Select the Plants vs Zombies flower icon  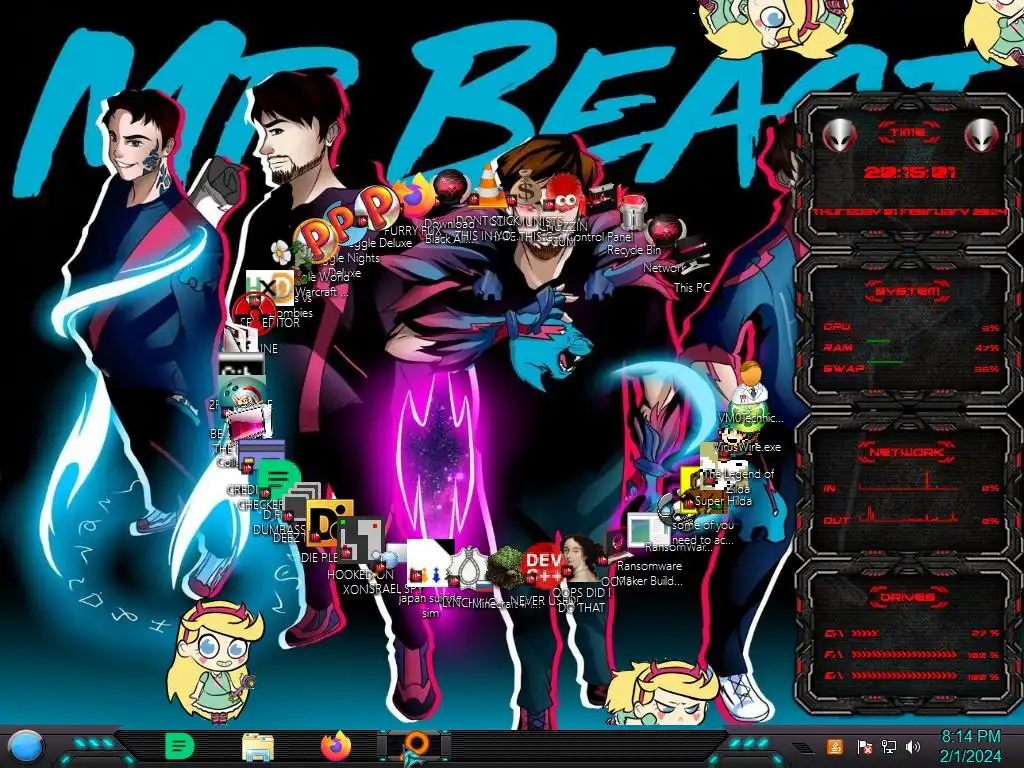coord(282,251)
